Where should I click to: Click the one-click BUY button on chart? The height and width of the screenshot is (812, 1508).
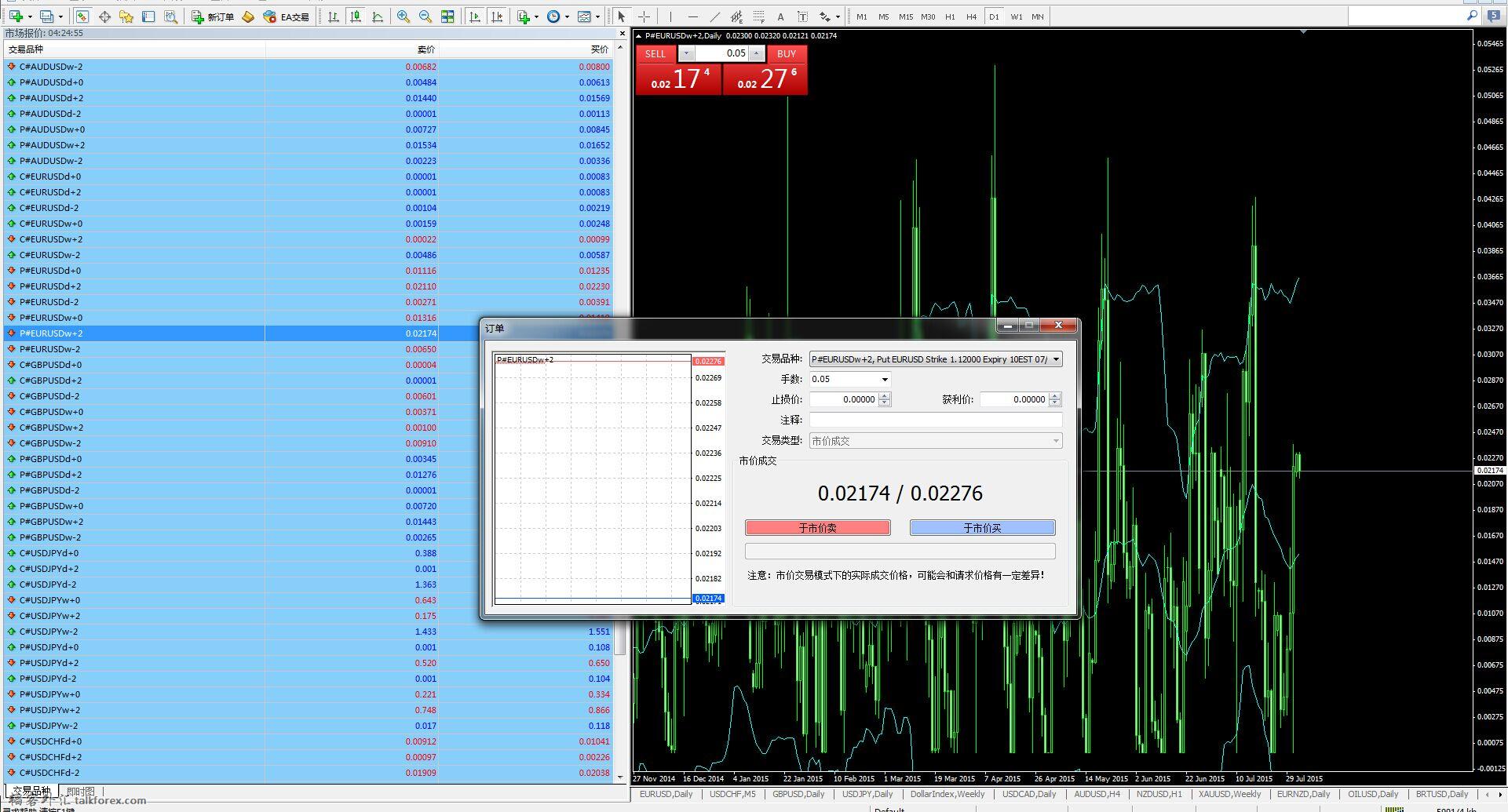pos(787,54)
